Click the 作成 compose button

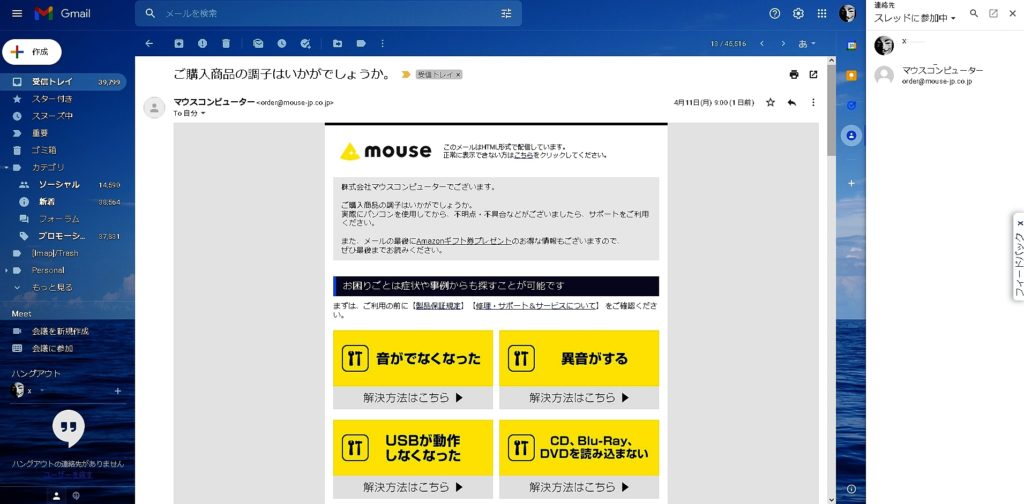tap(32, 52)
